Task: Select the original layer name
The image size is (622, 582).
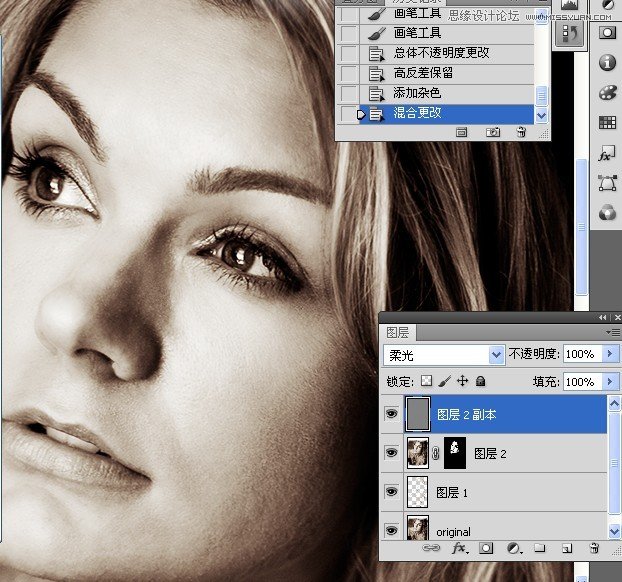Action: [x=453, y=532]
